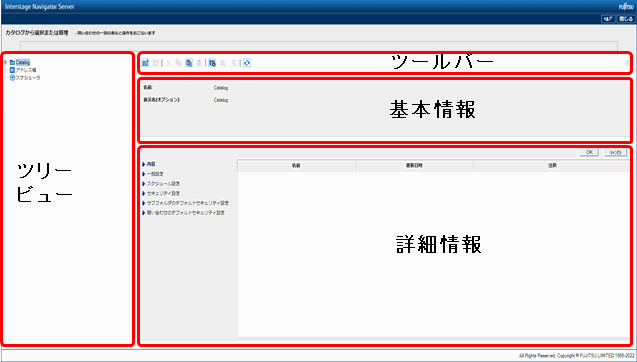Image resolution: width=637 pixels, height=362 pixels.
Task: Expand 問い合わせのデフォルトセキュリティ設定 section
Action: (144, 213)
